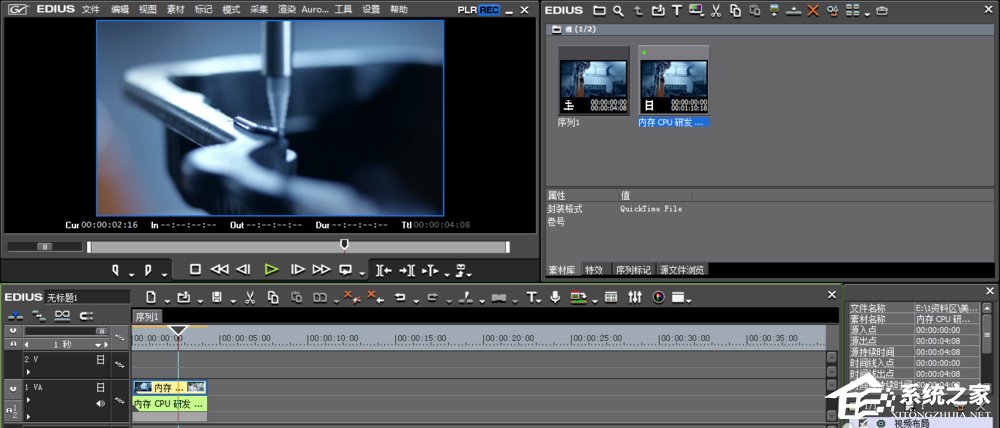Switch to the 特效 tab
This screenshot has width=1000, height=428.
[594, 270]
